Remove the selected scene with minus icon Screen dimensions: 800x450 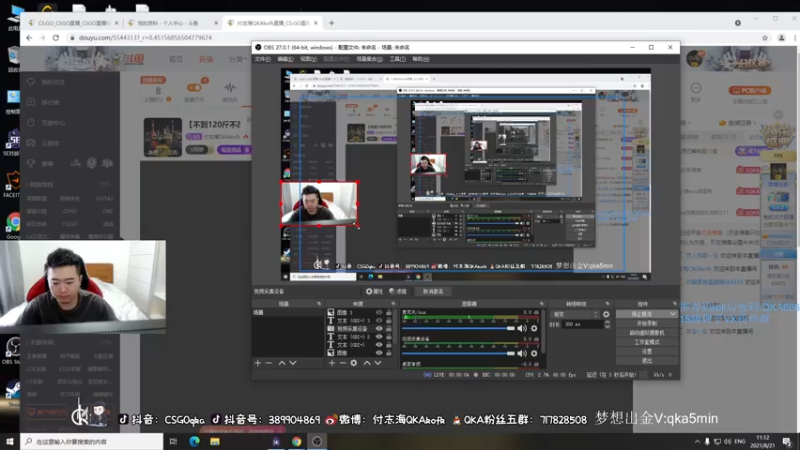click(x=269, y=363)
